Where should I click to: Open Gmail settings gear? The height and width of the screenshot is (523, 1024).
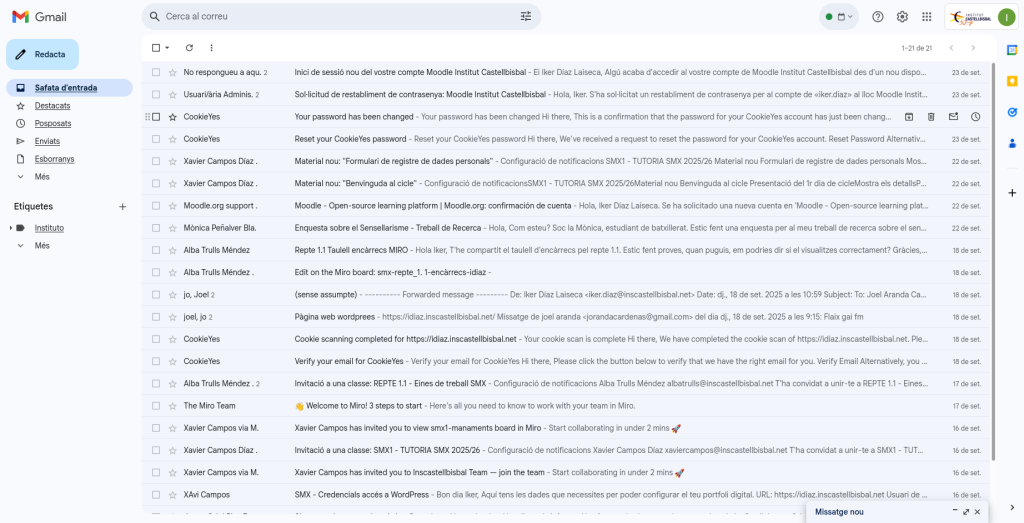902,16
